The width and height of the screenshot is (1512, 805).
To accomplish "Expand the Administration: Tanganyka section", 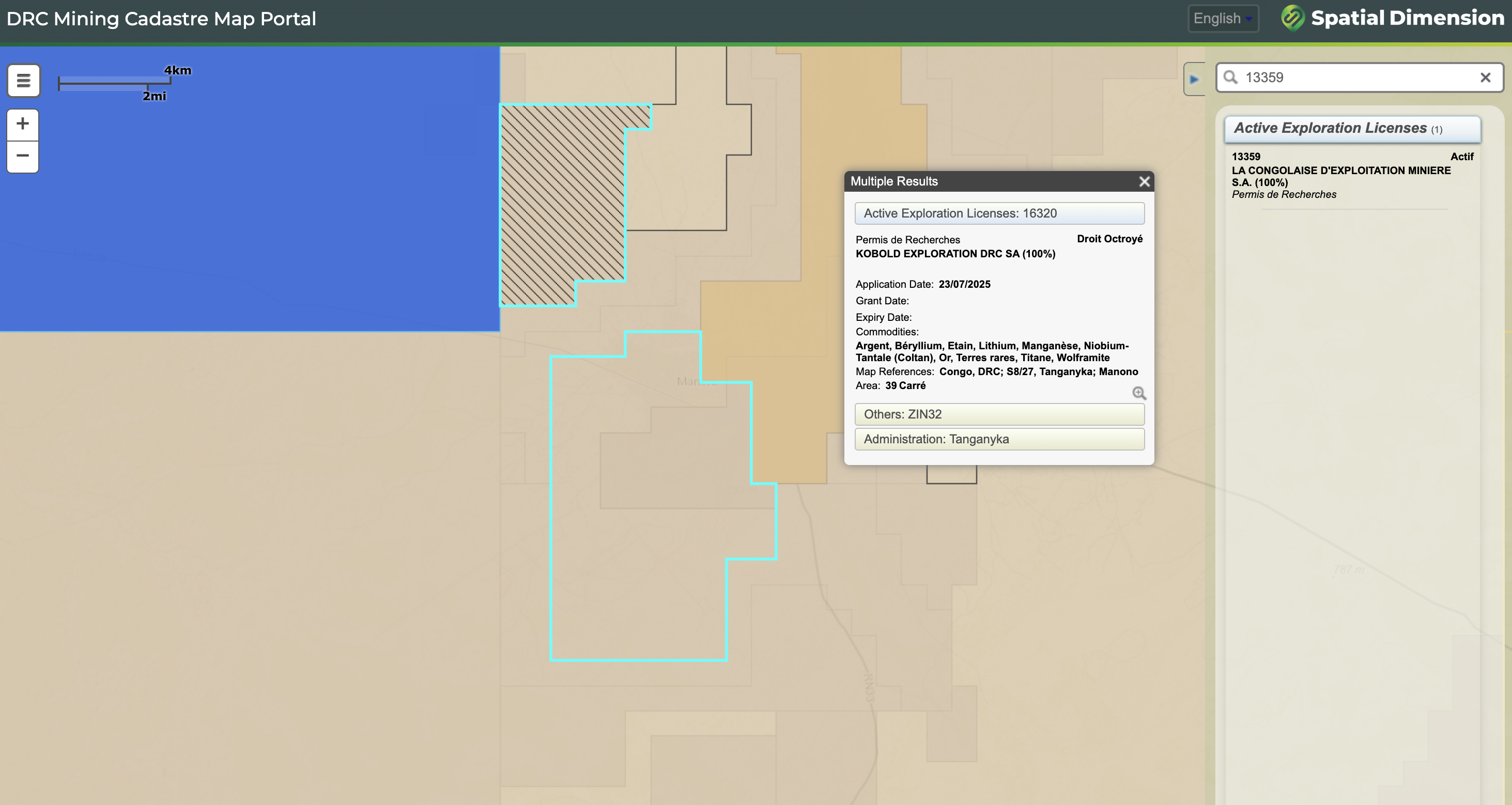I will click(x=999, y=440).
